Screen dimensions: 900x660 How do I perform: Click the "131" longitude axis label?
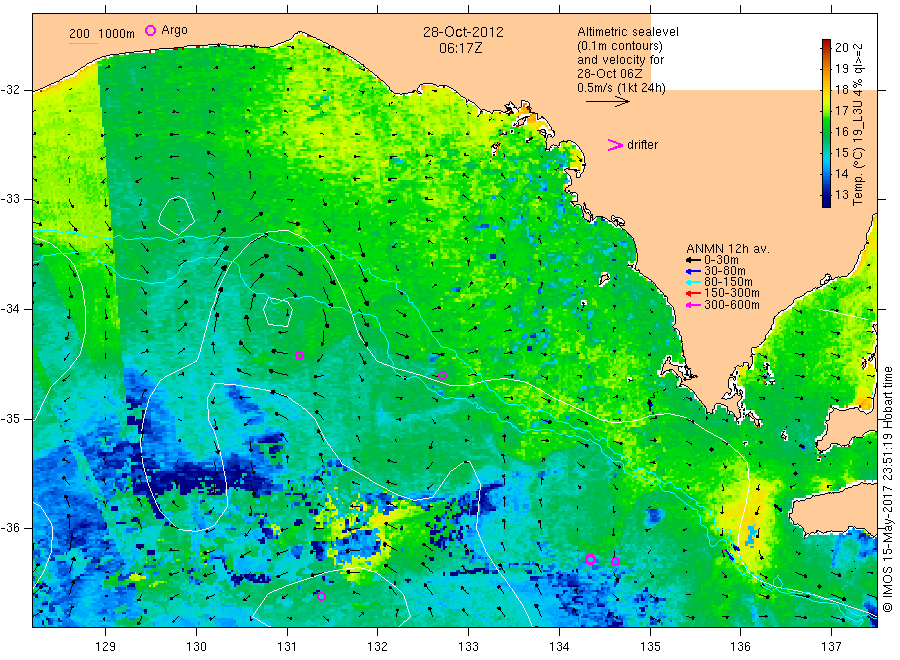[287, 647]
